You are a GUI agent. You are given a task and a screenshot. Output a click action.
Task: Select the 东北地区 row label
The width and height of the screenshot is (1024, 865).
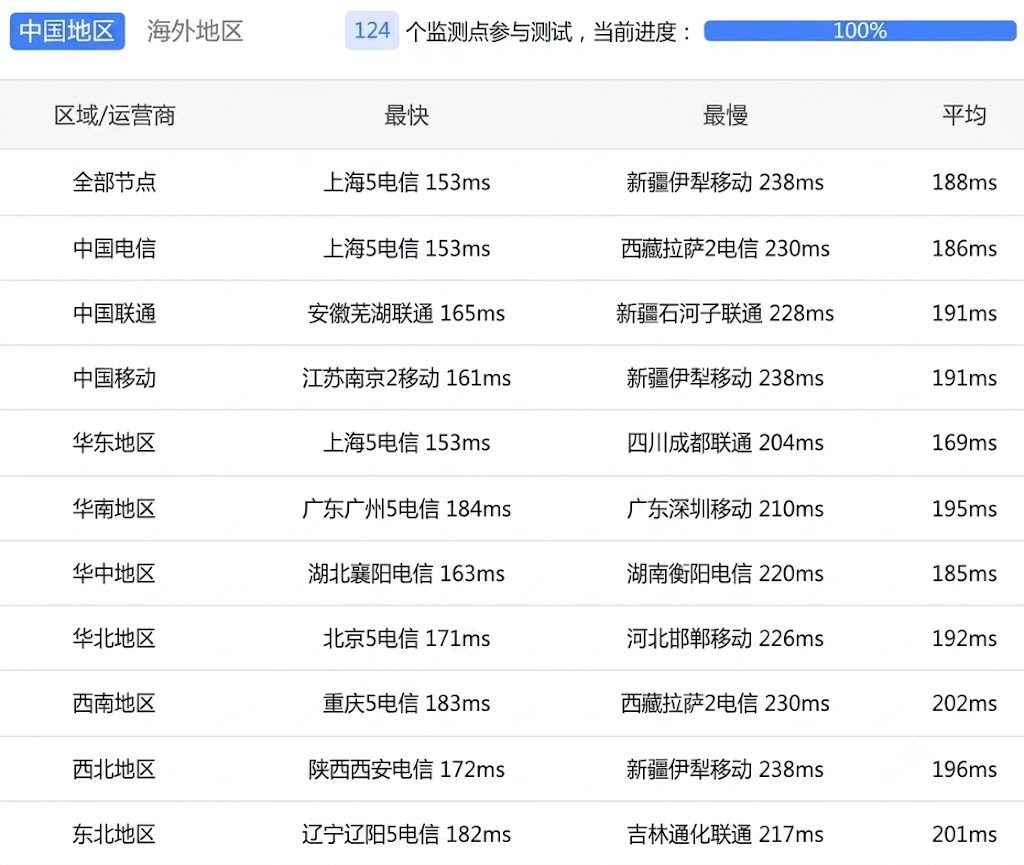pyautogui.click(x=114, y=834)
